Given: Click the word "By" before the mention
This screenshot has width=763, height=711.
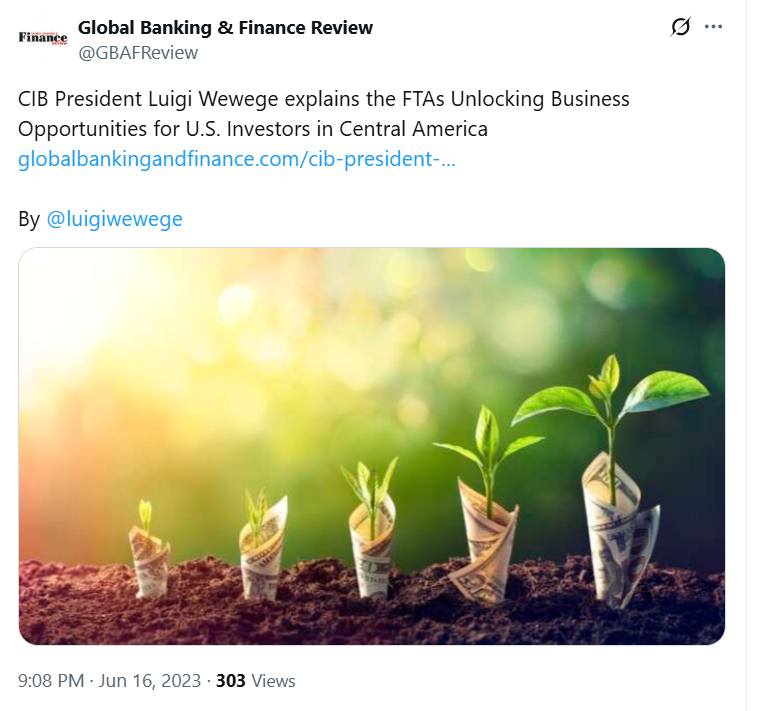Looking at the screenshot, I should pos(29,218).
